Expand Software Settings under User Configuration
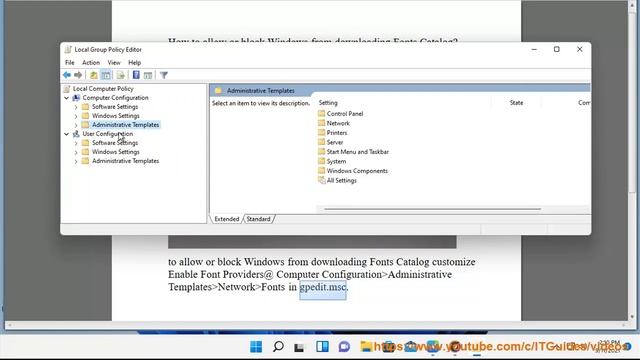This screenshot has height=360, width=640. [76, 143]
